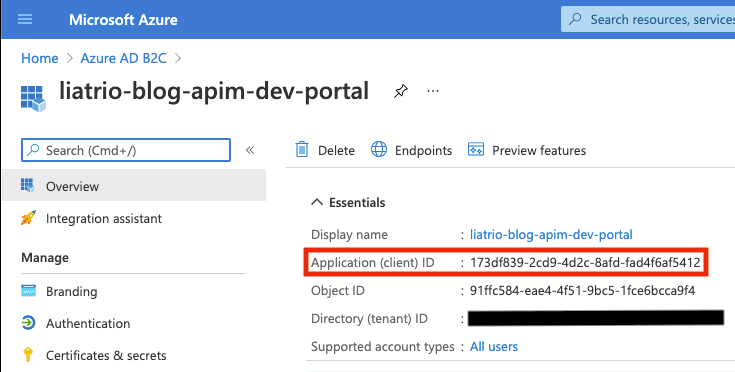This screenshot has height=372, width=735.
Task: Go to Home breadcrumb
Action: click(40, 58)
